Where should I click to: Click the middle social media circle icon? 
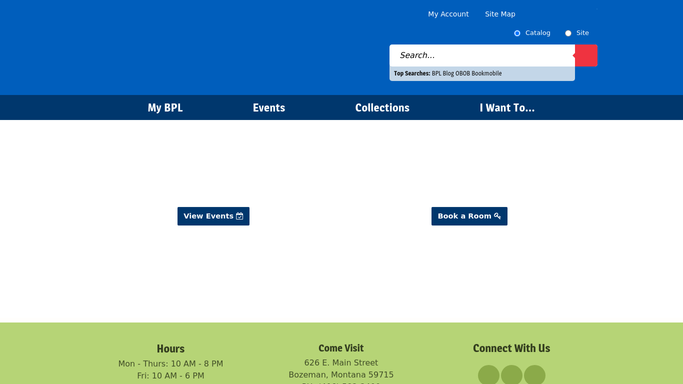click(512, 375)
